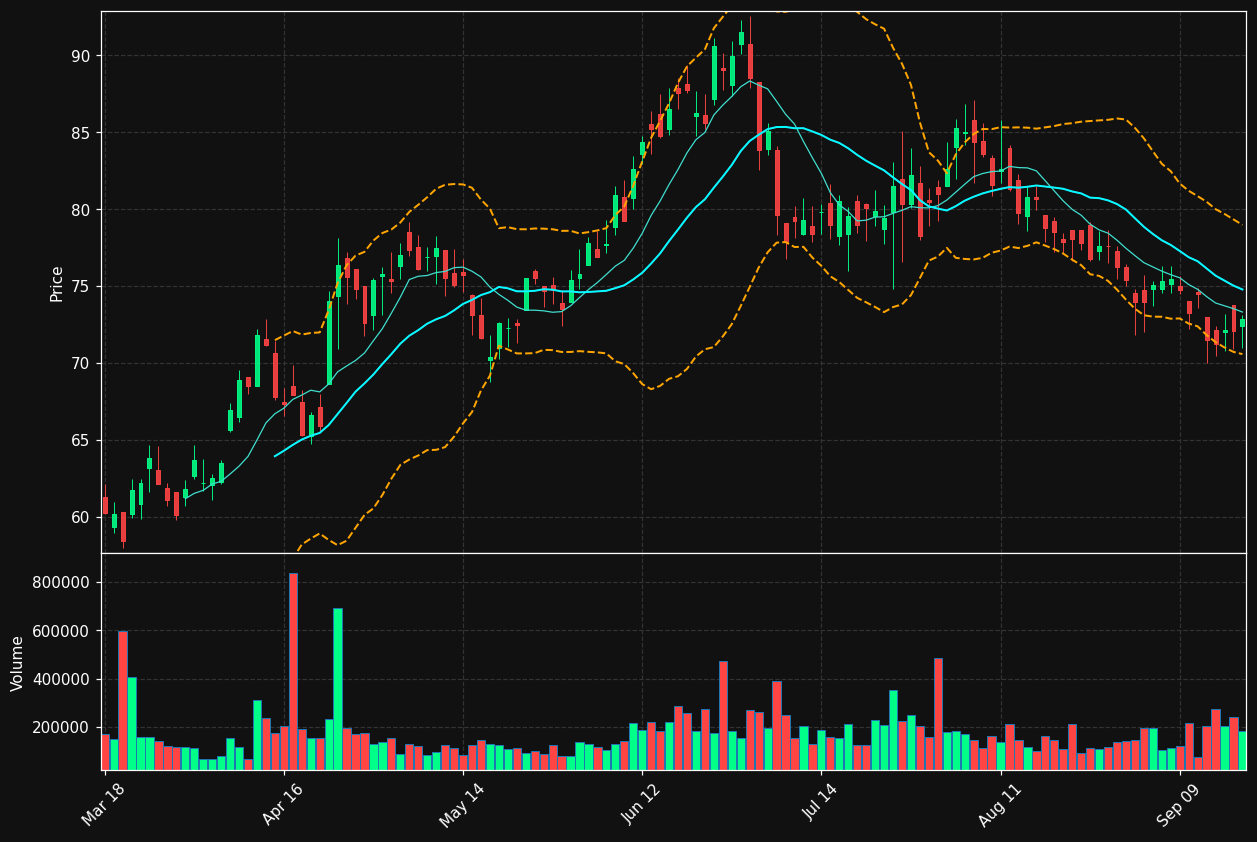
Task: Select the 60 price tick label
Action: point(80,518)
